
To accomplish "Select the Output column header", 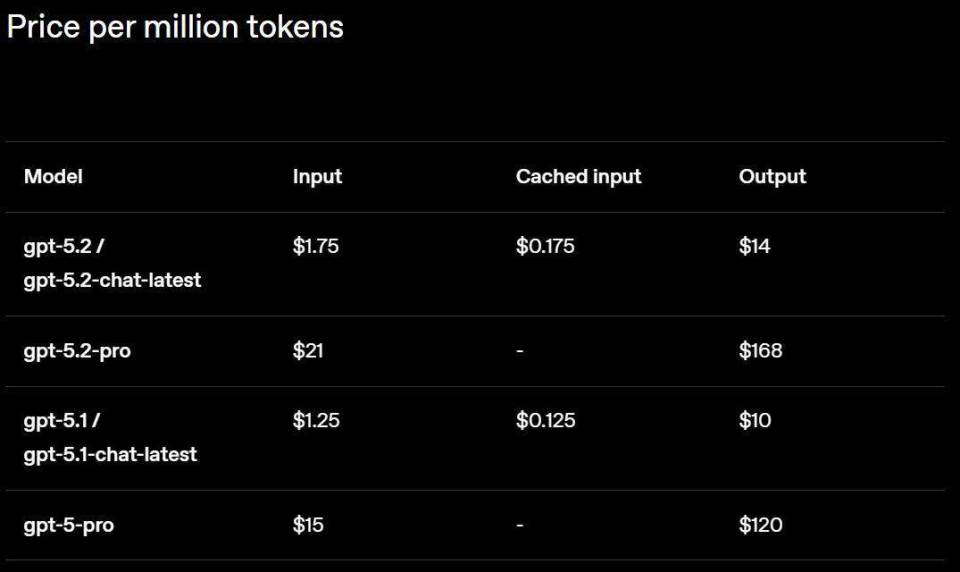I will pyautogui.click(x=772, y=177).
